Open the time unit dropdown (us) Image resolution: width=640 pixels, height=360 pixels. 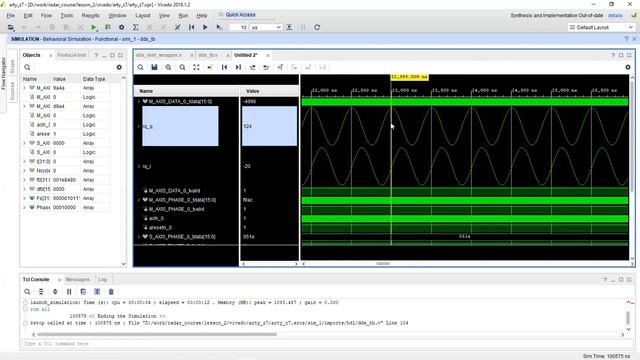(x=266, y=27)
